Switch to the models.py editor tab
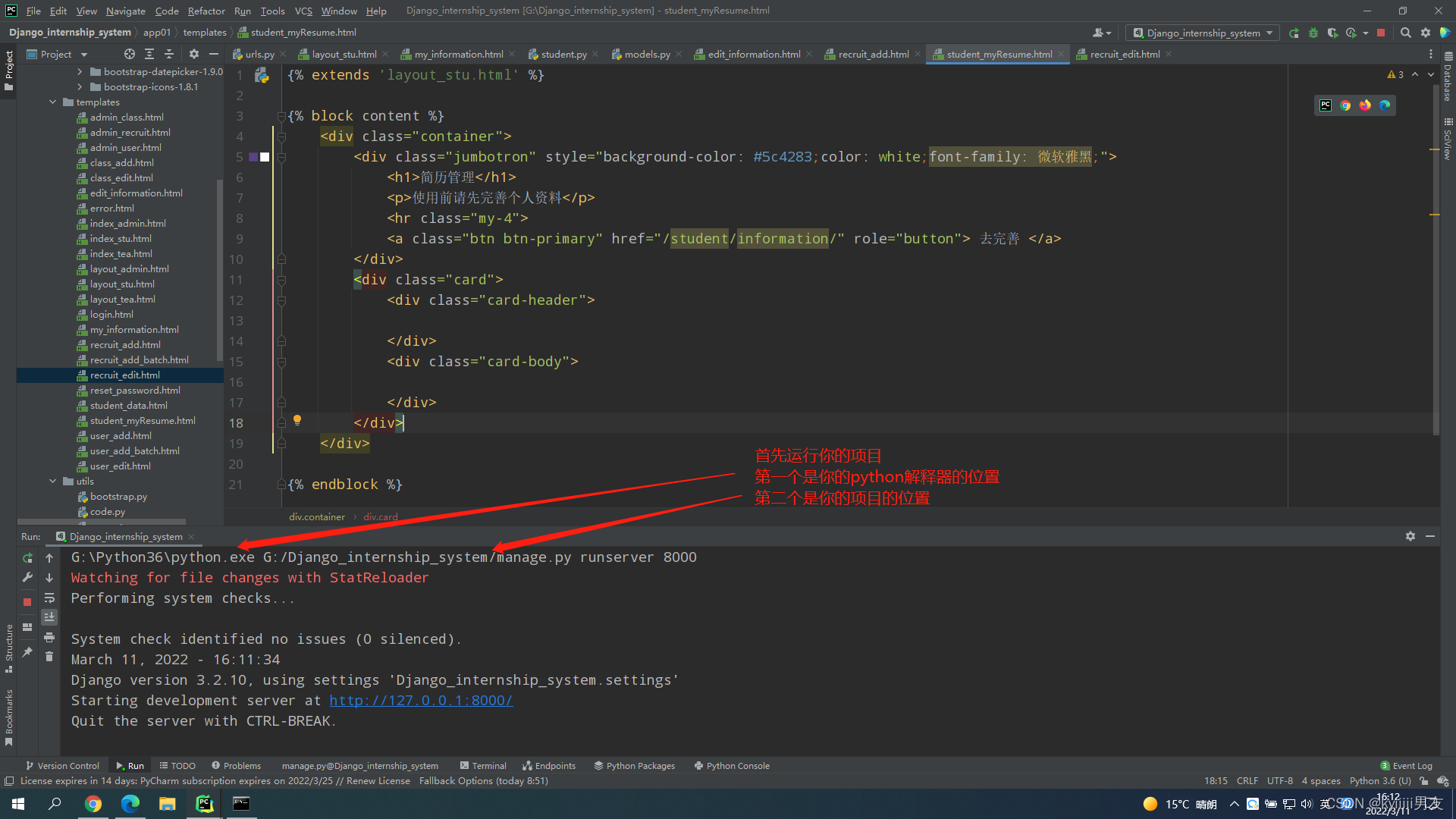The width and height of the screenshot is (1456, 819). (x=647, y=54)
